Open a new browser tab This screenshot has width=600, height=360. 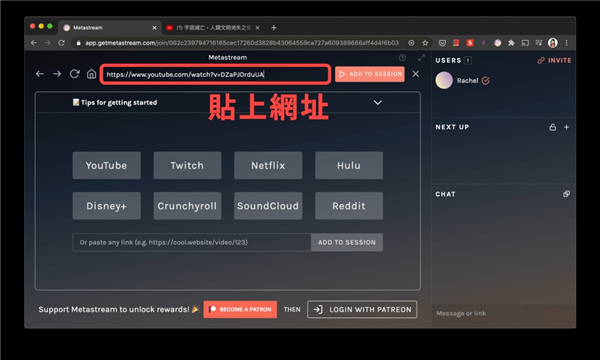(274, 28)
